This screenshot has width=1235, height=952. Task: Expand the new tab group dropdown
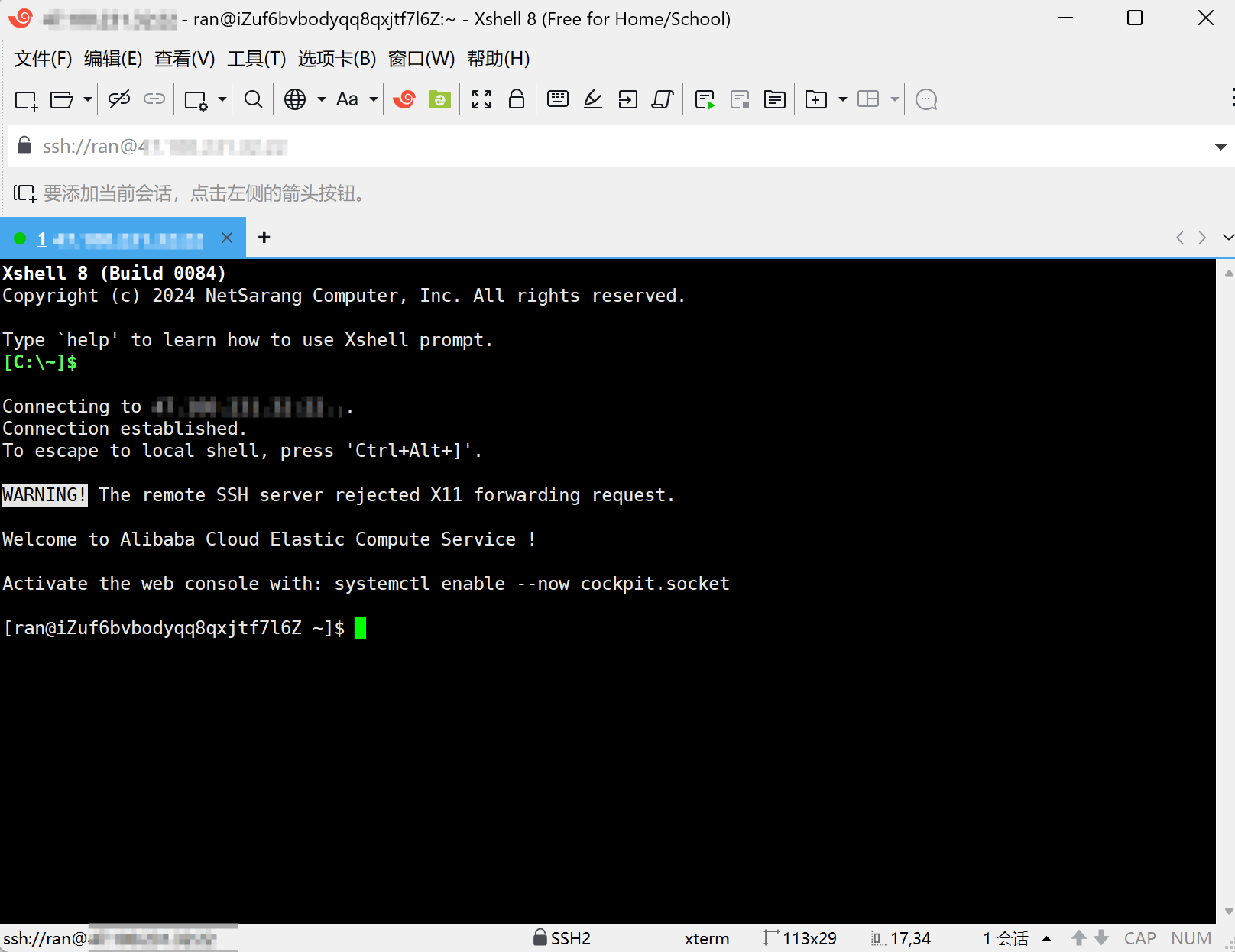coord(842,99)
